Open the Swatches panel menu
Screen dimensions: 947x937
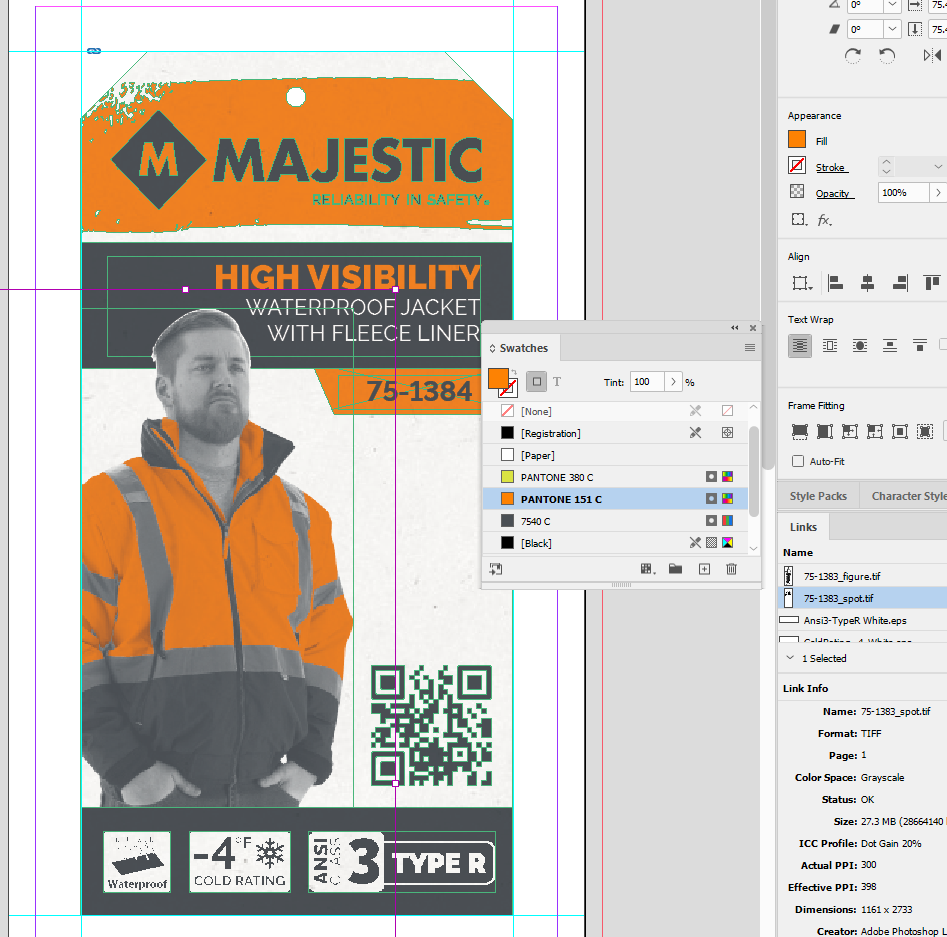coord(750,347)
